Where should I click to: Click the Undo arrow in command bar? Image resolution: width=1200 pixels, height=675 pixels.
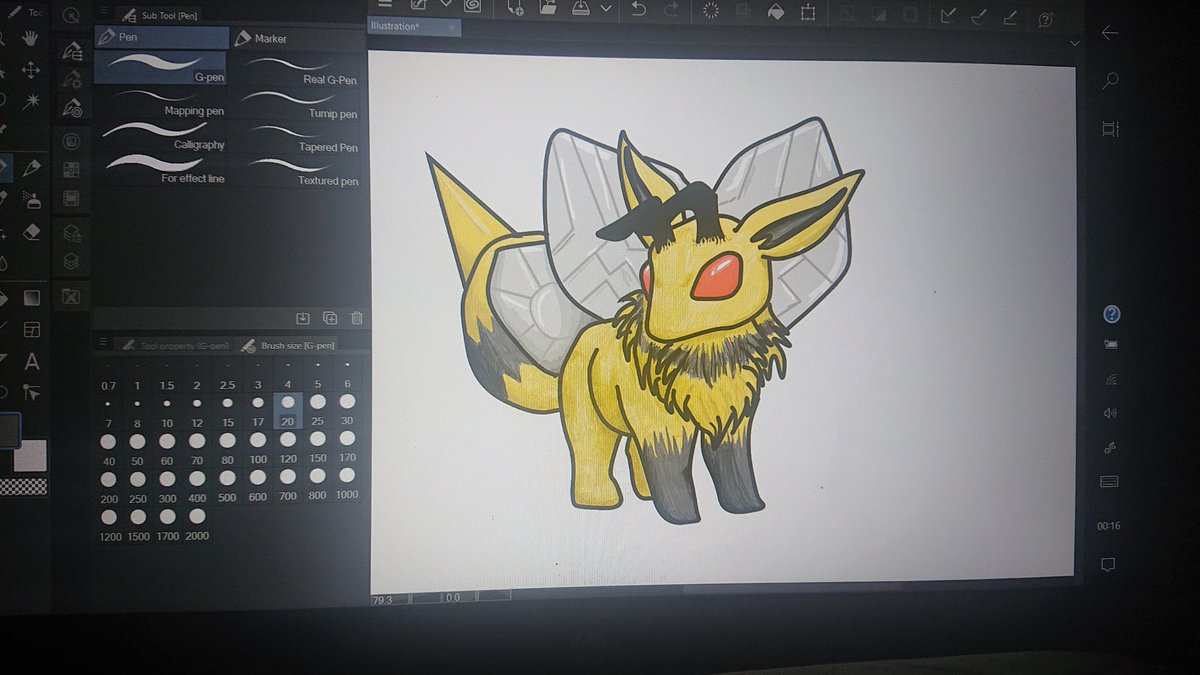pos(640,9)
